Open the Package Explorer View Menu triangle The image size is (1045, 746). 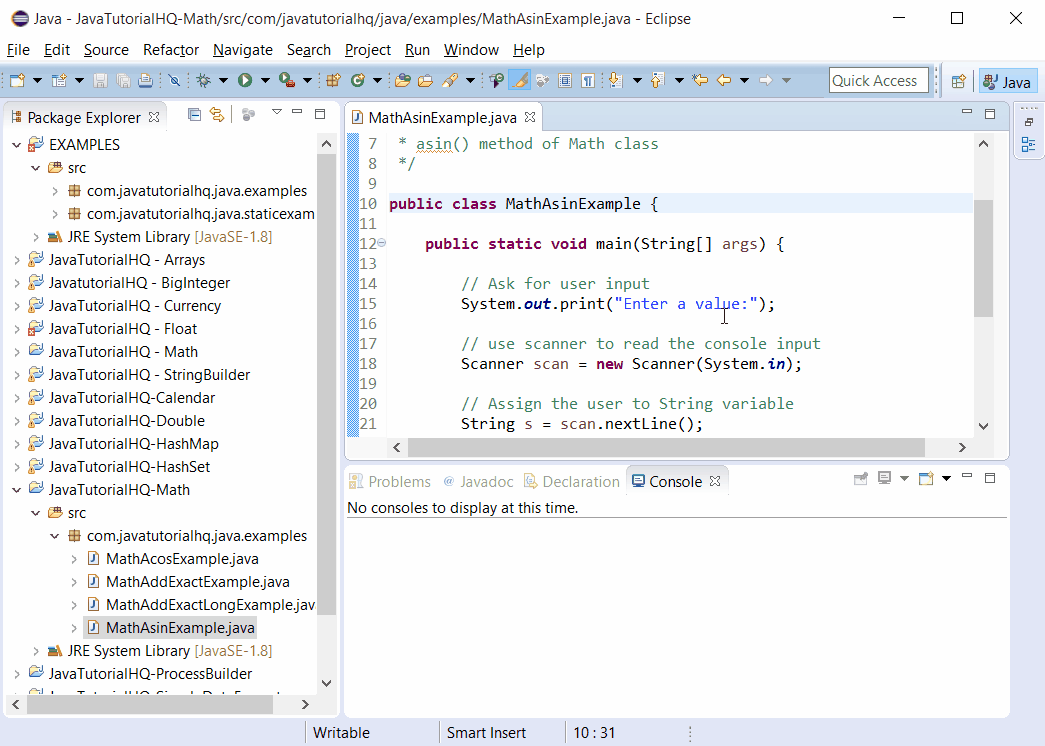click(x=277, y=112)
